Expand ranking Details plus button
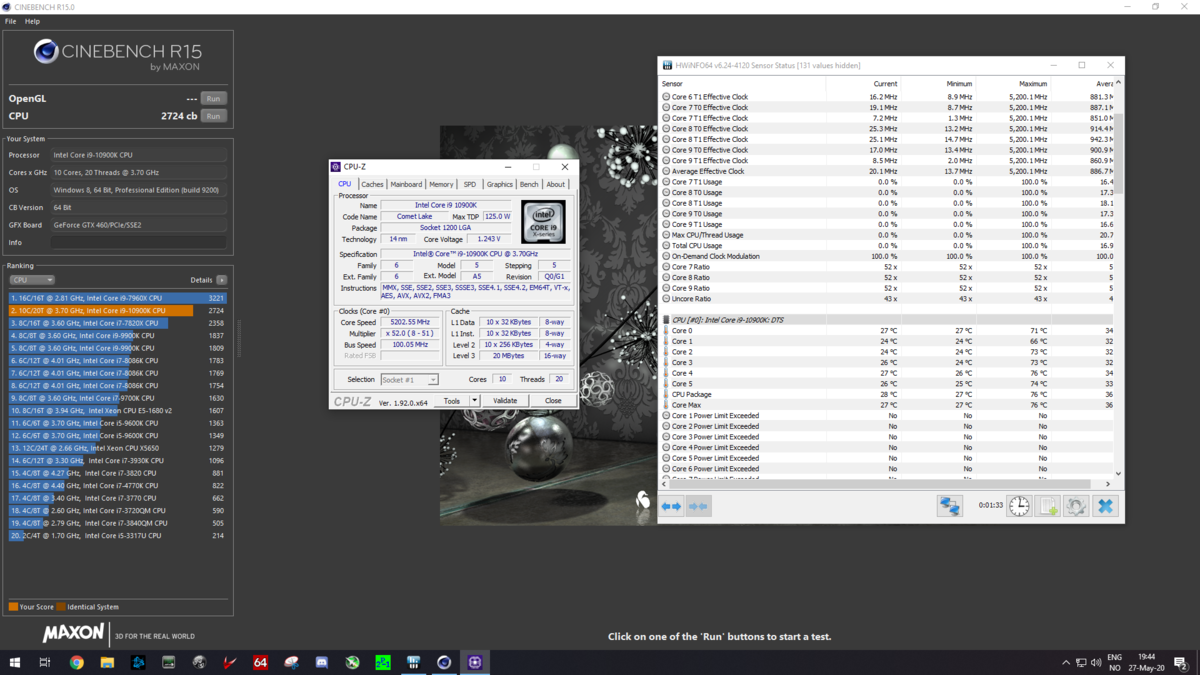This screenshot has width=1200, height=675. (221, 280)
